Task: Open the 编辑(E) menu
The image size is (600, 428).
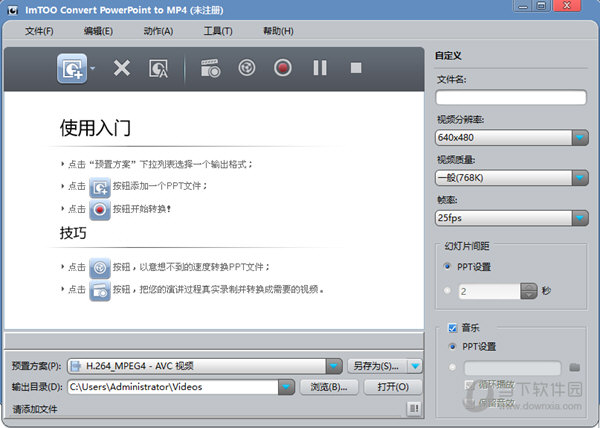Action: (x=98, y=31)
